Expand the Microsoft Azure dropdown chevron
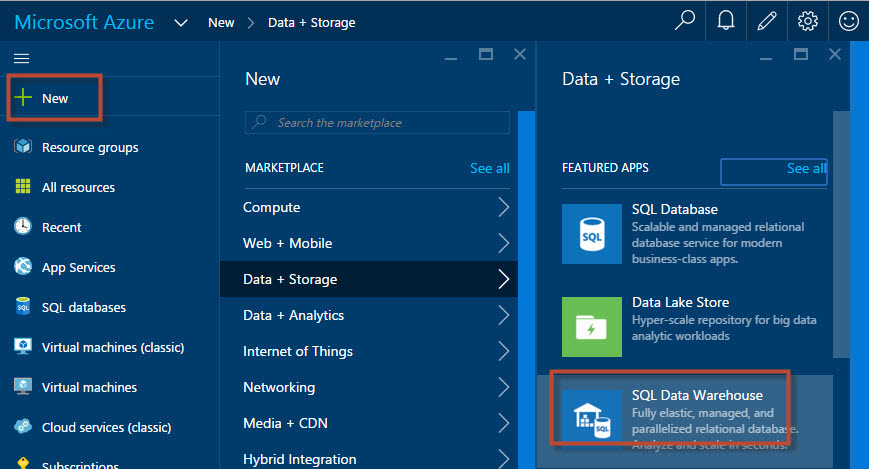The height and width of the screenshot is (469, 869). [181, 22]
